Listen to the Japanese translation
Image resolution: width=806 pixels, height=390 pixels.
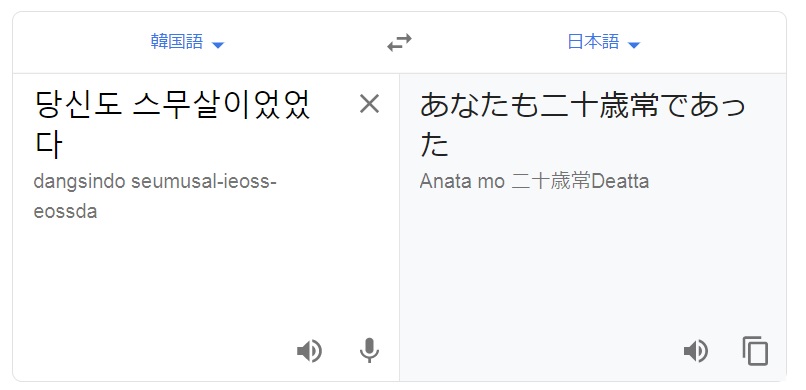[696, 352]
